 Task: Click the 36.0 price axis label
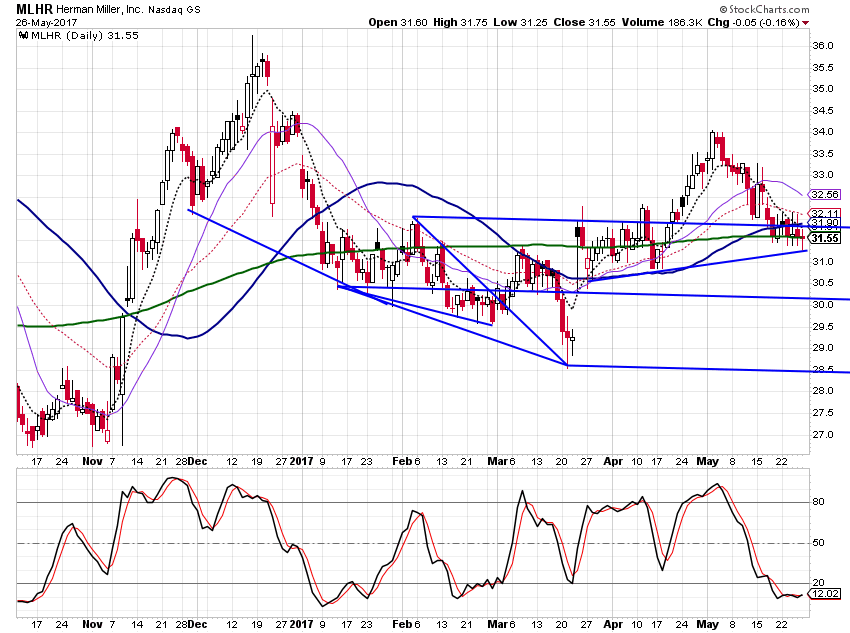pos(822,46)
